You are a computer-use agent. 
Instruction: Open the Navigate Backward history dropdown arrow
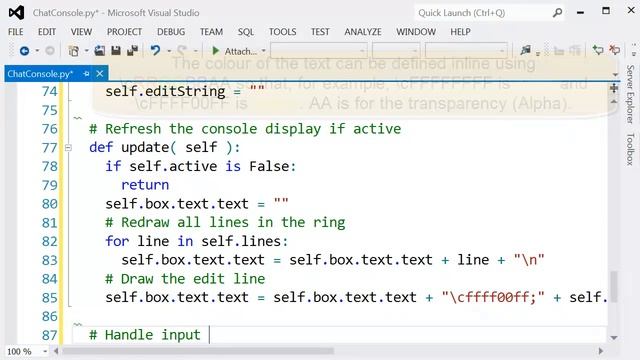coord(37,51)
